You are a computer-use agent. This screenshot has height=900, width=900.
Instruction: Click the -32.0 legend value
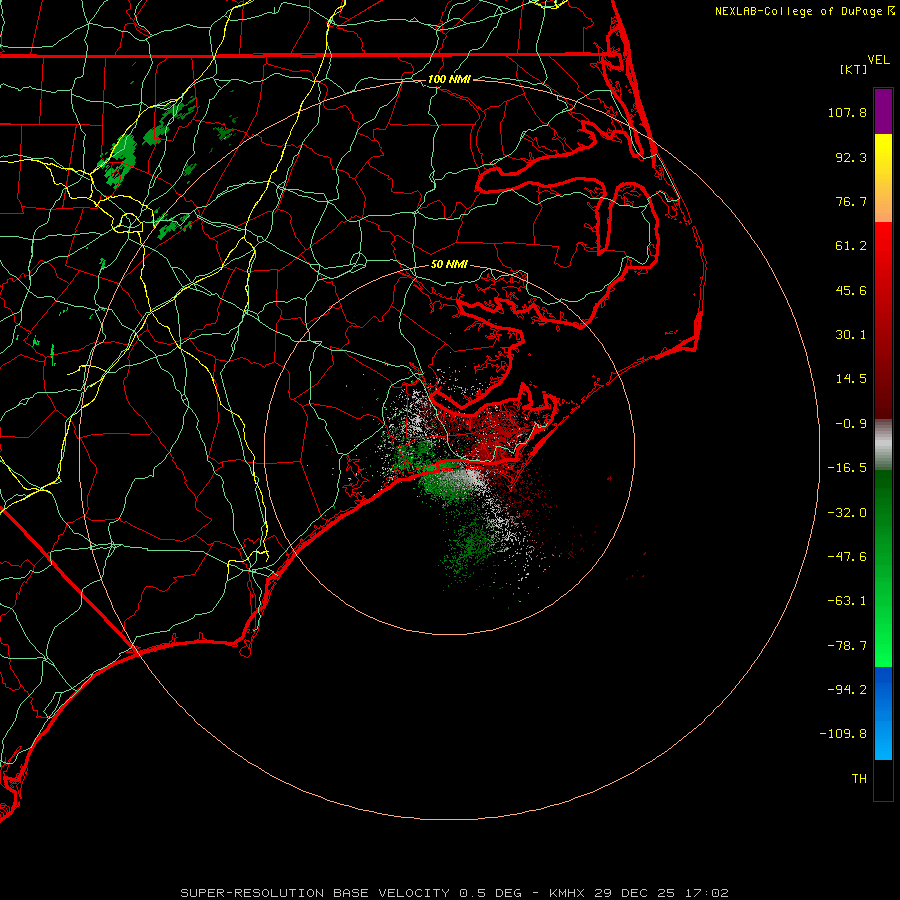(x=847, y=513)
